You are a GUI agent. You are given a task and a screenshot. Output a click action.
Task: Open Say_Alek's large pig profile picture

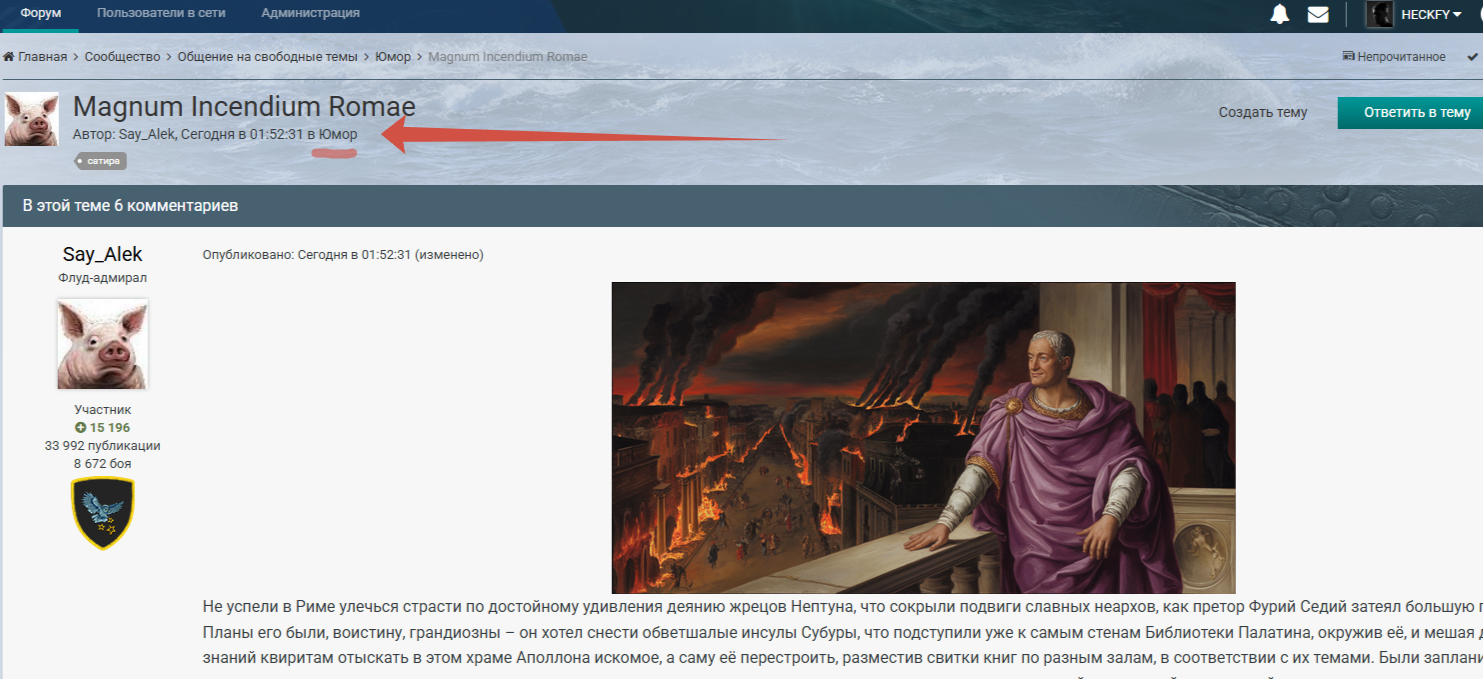tap(102, 344)
